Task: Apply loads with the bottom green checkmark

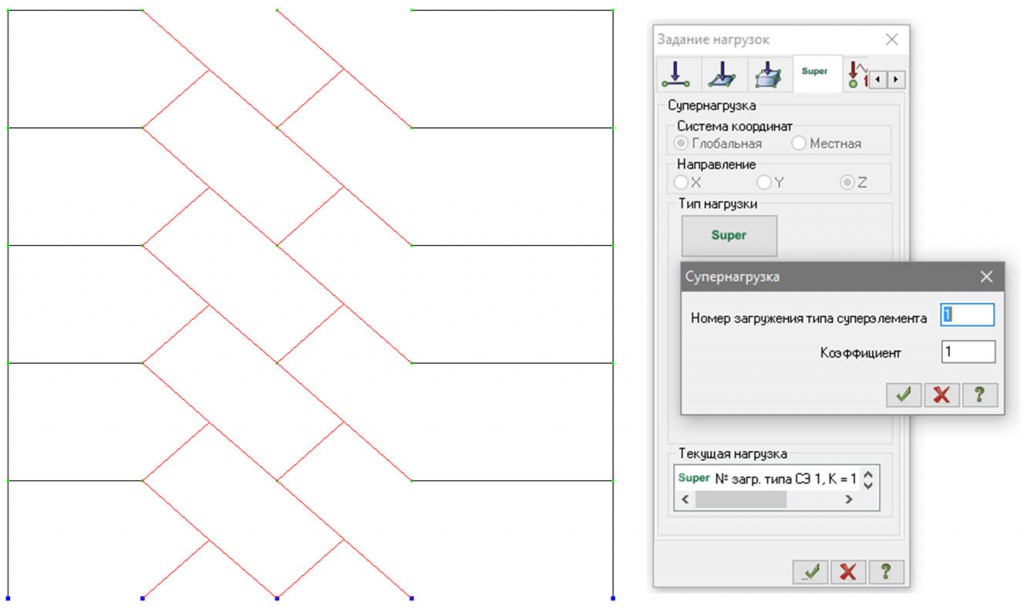Action: point(810,571)
